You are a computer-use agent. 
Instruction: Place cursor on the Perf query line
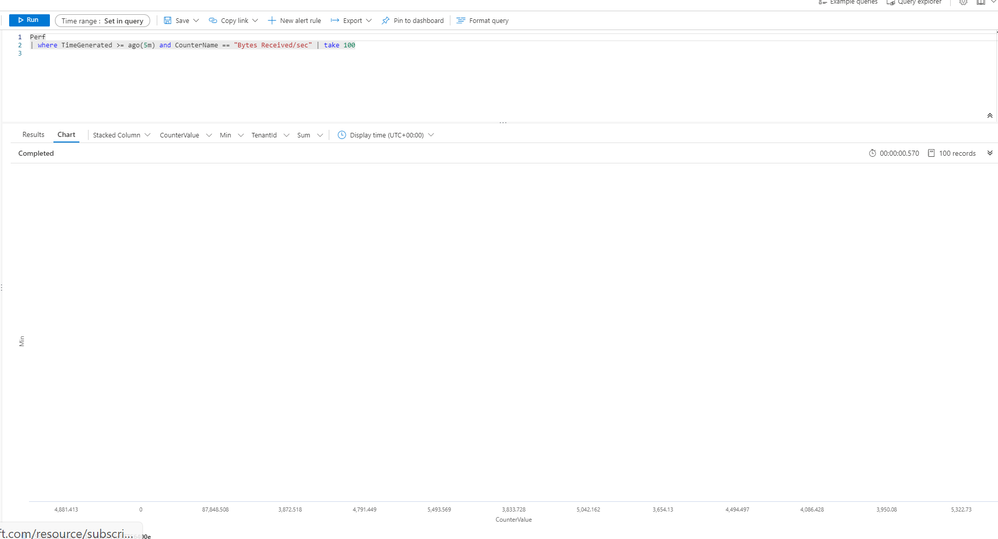pos(38,37)
